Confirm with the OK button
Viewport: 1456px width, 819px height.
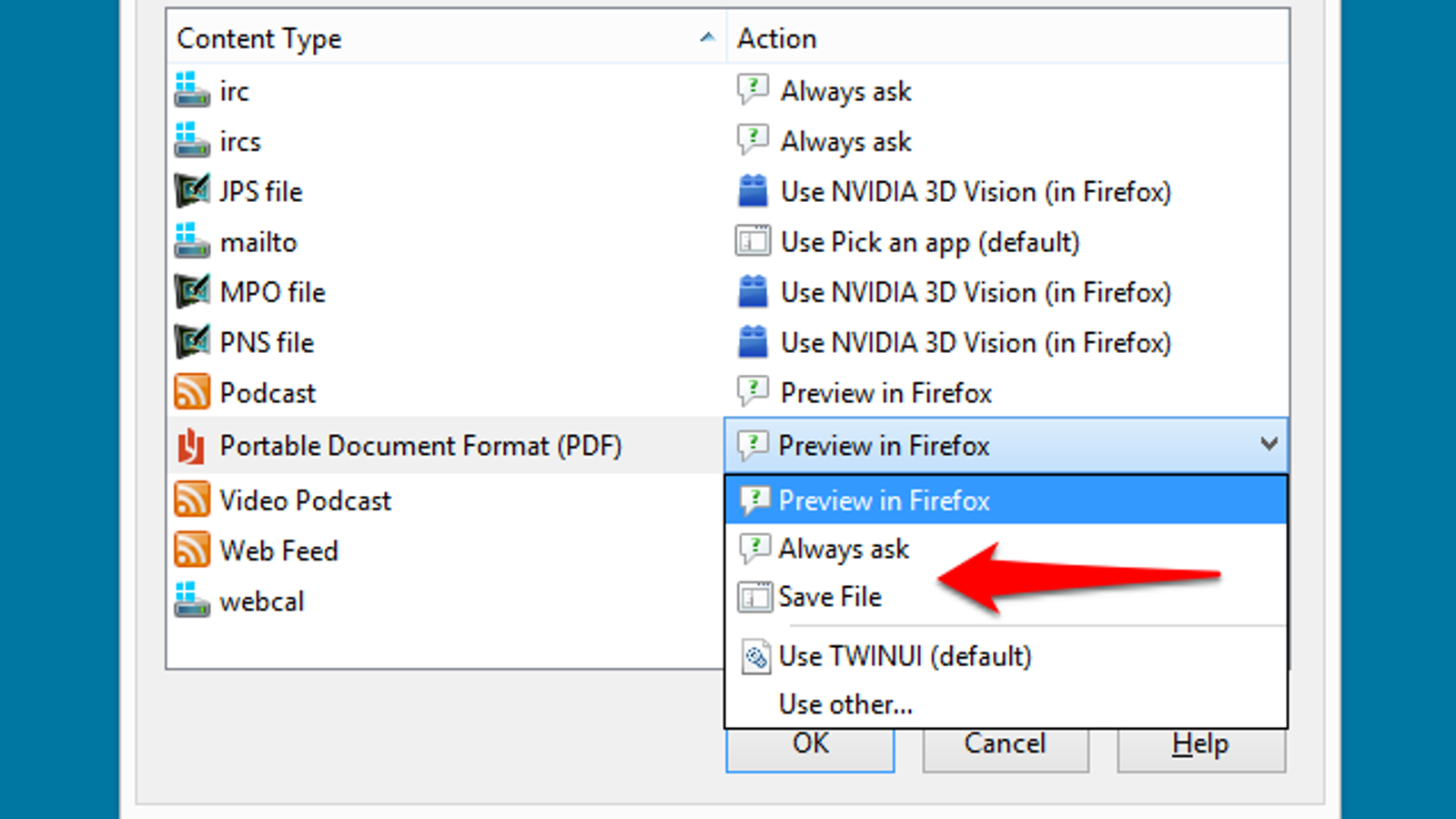[x=810, y=749]
